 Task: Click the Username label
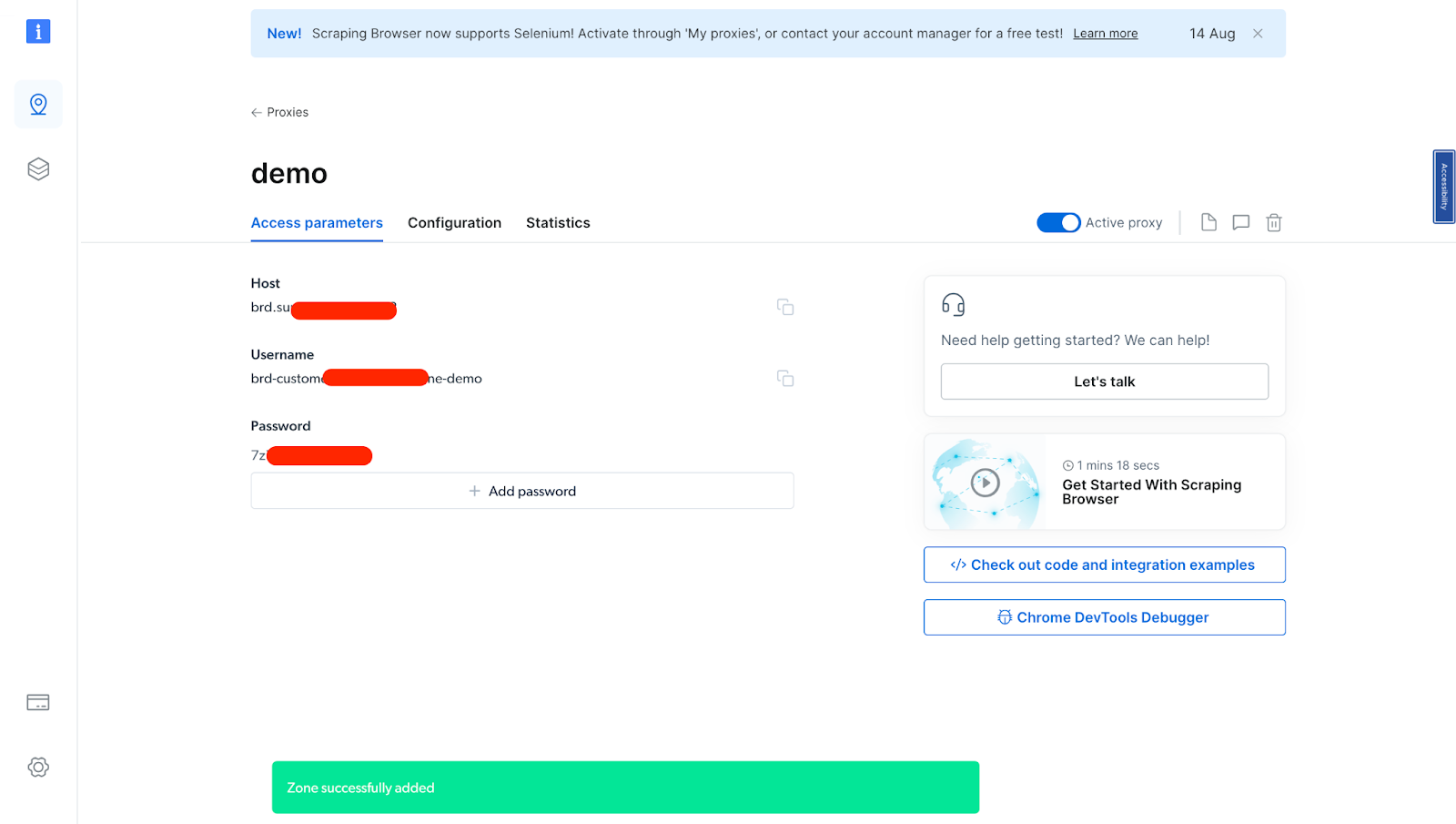[x=282, y=354]
